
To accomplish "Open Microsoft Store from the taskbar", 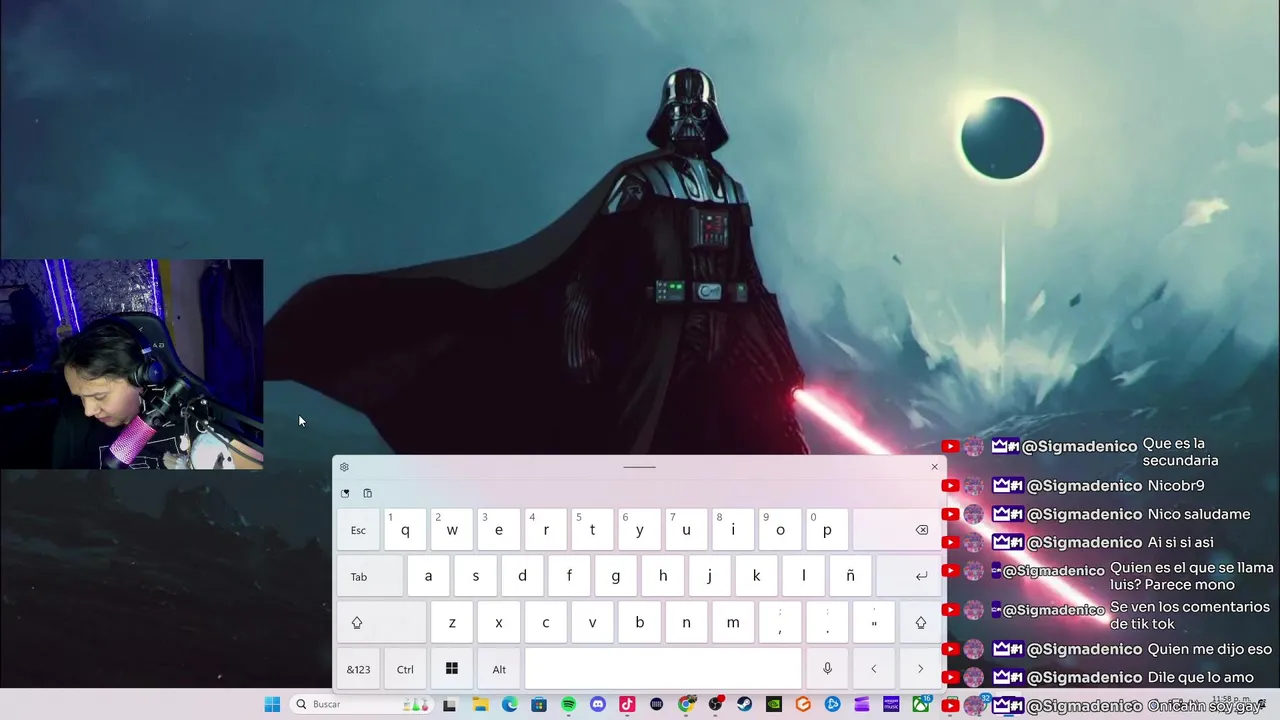I will pos(539,704).
